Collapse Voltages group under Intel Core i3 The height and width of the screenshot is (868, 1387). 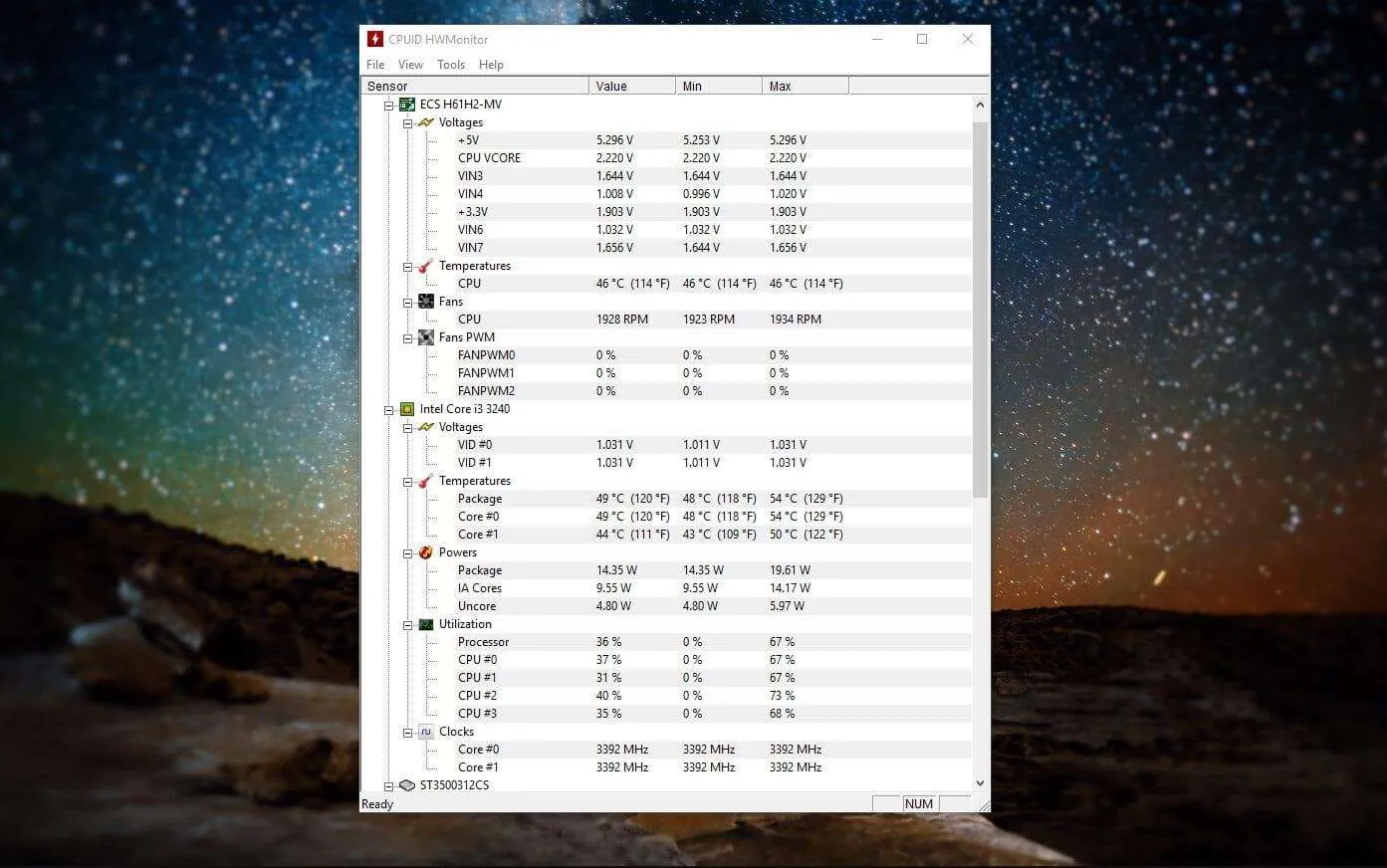coord(407,428)
